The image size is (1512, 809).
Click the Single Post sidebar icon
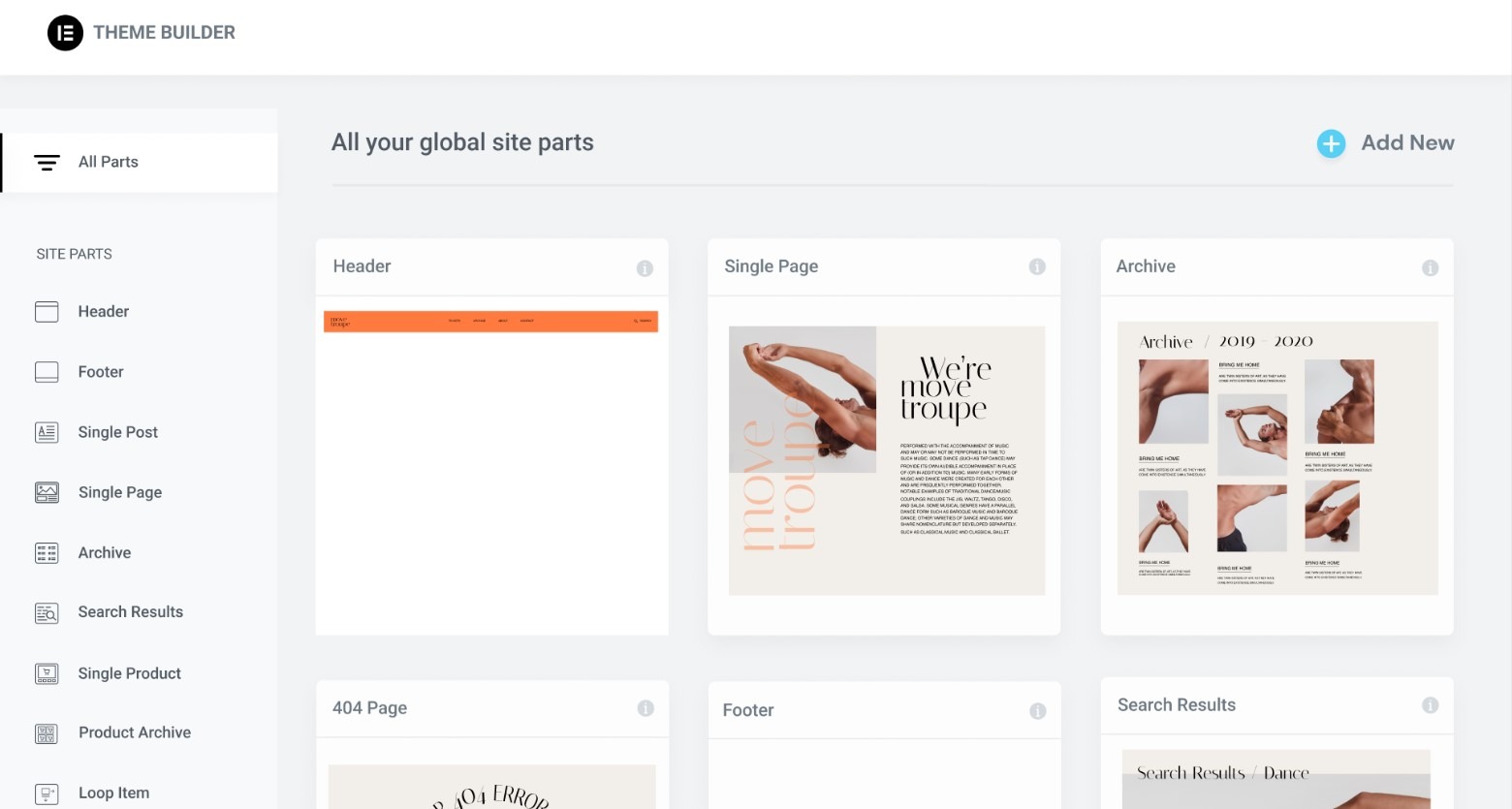[x=46, y=432]
